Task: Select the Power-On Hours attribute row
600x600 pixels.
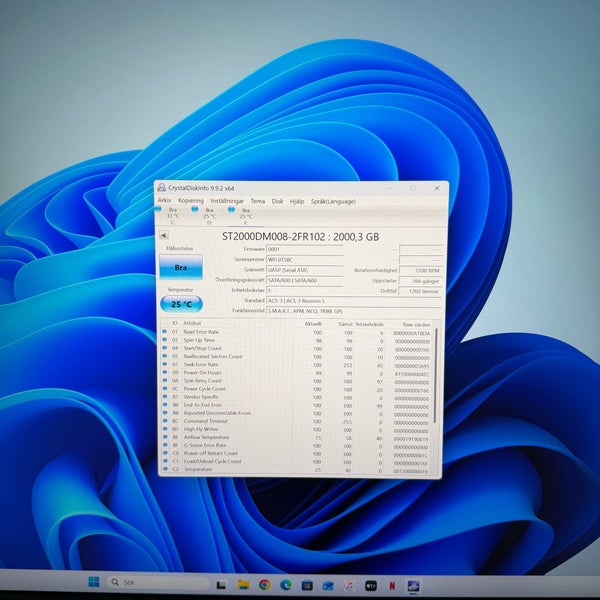Action: point(297,373)
